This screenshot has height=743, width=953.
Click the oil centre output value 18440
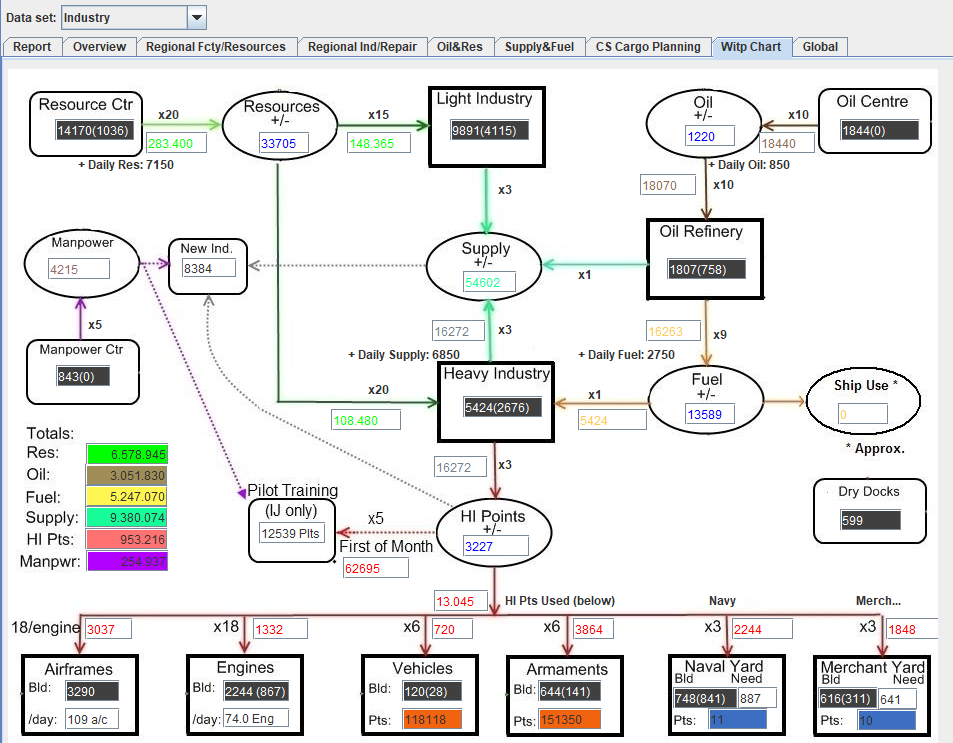point(786,143)
